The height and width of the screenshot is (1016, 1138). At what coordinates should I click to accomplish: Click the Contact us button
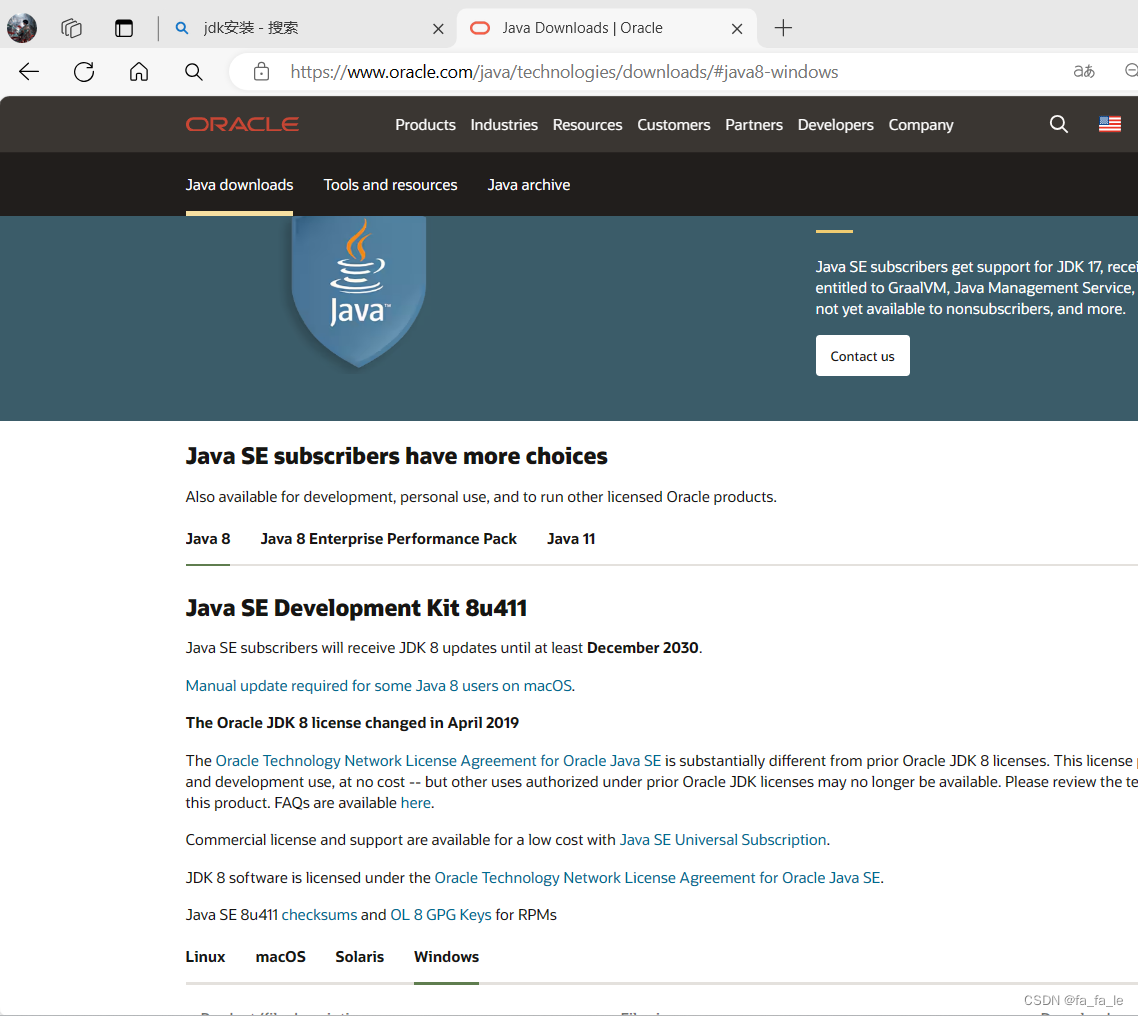tap(862, 356)
